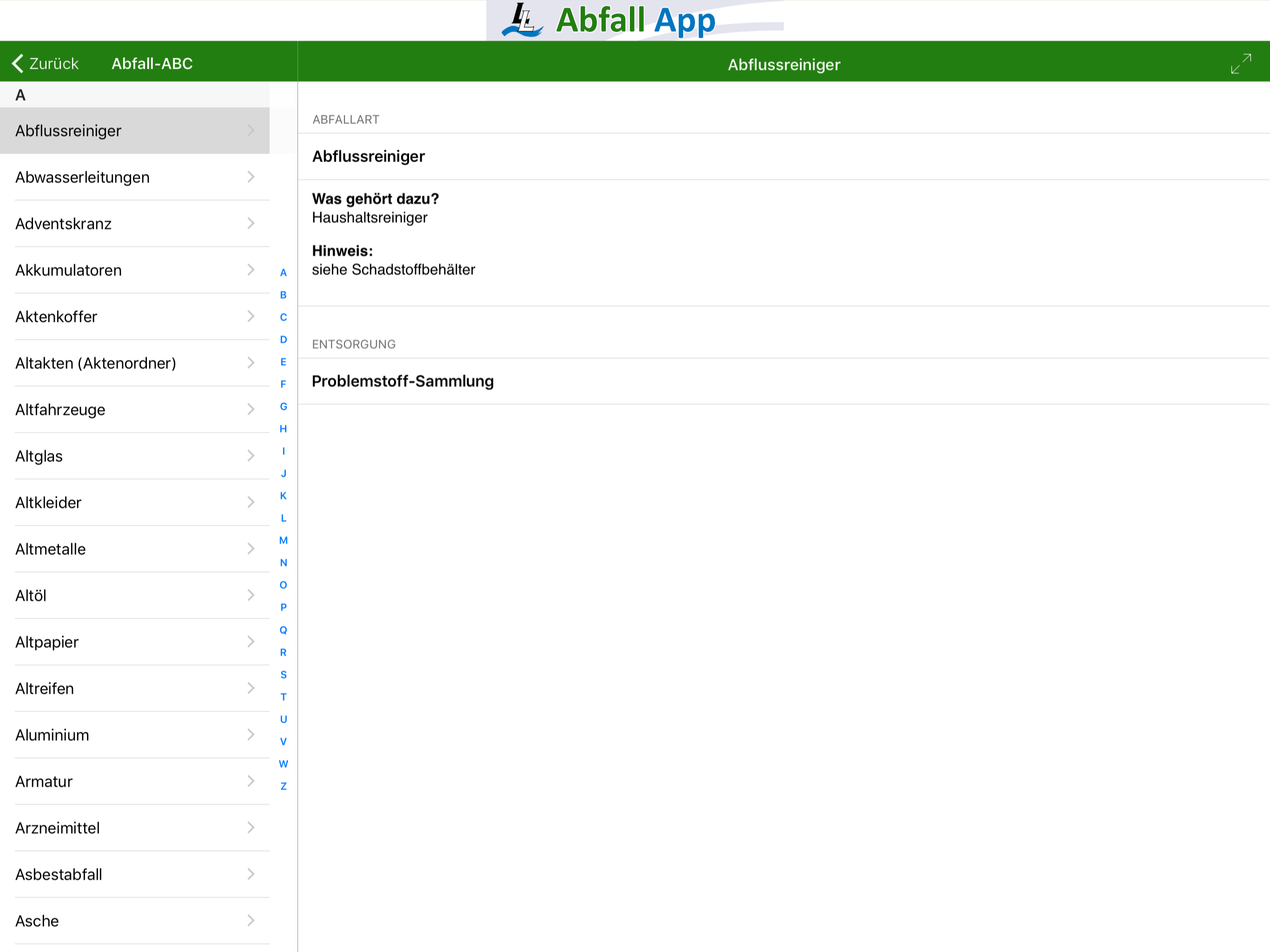Screen dimensions: 1270x952
Task: Click chevron beside Asche
Action: point(251,921)
